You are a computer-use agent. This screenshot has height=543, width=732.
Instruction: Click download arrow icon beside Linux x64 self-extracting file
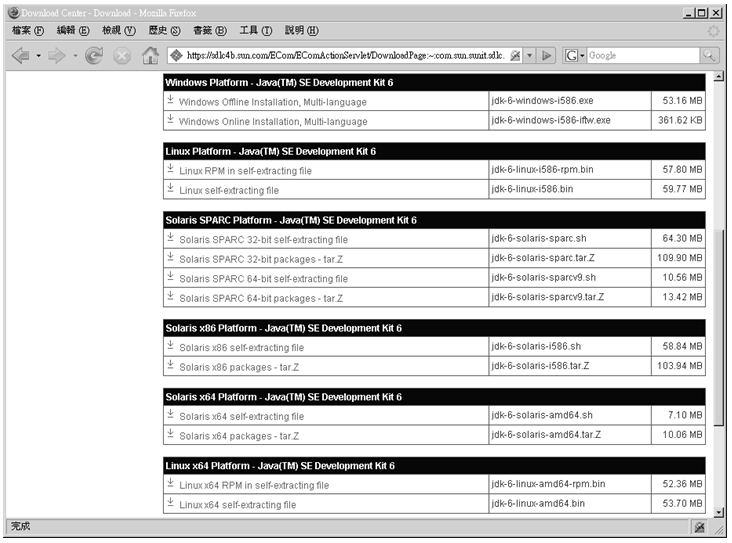coord(170,502)
